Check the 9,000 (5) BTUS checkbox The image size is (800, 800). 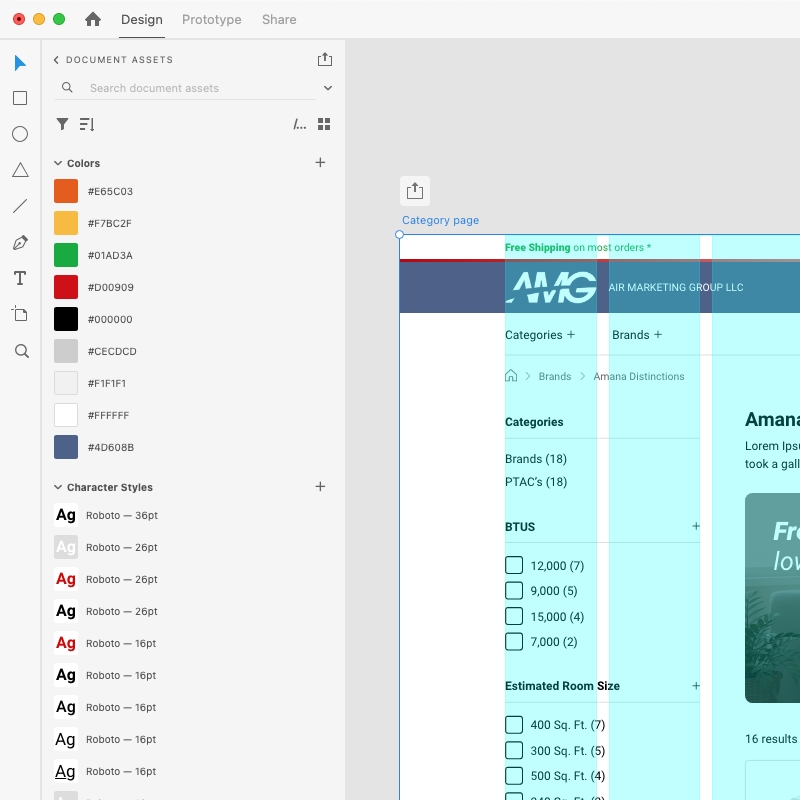tap(514, 591)
